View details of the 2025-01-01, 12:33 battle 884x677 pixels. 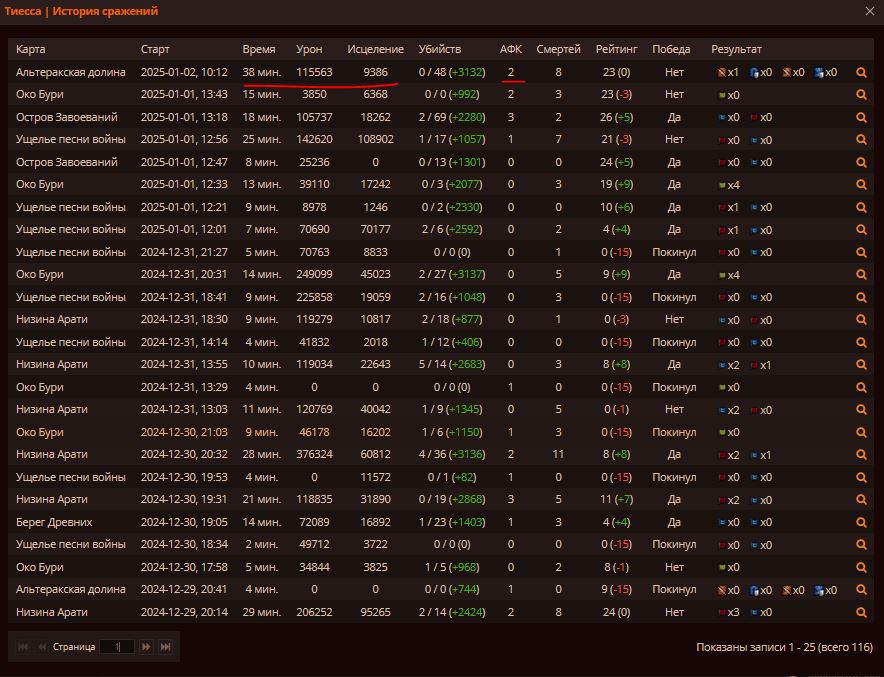click(x=861, y=185)
